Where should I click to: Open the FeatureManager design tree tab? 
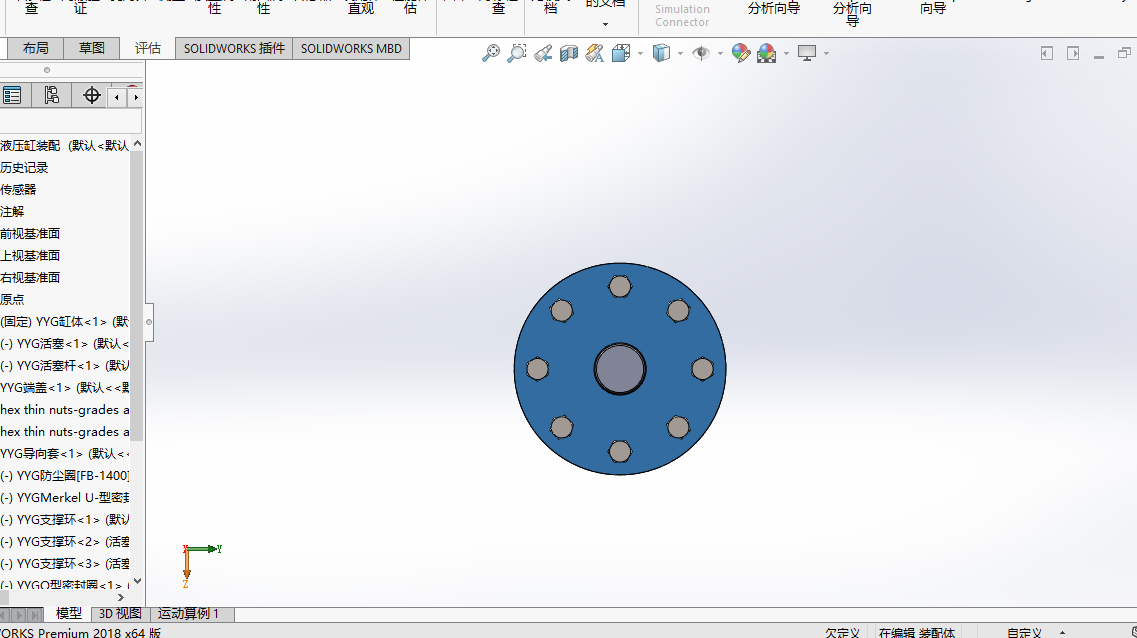tap(12, 96)
